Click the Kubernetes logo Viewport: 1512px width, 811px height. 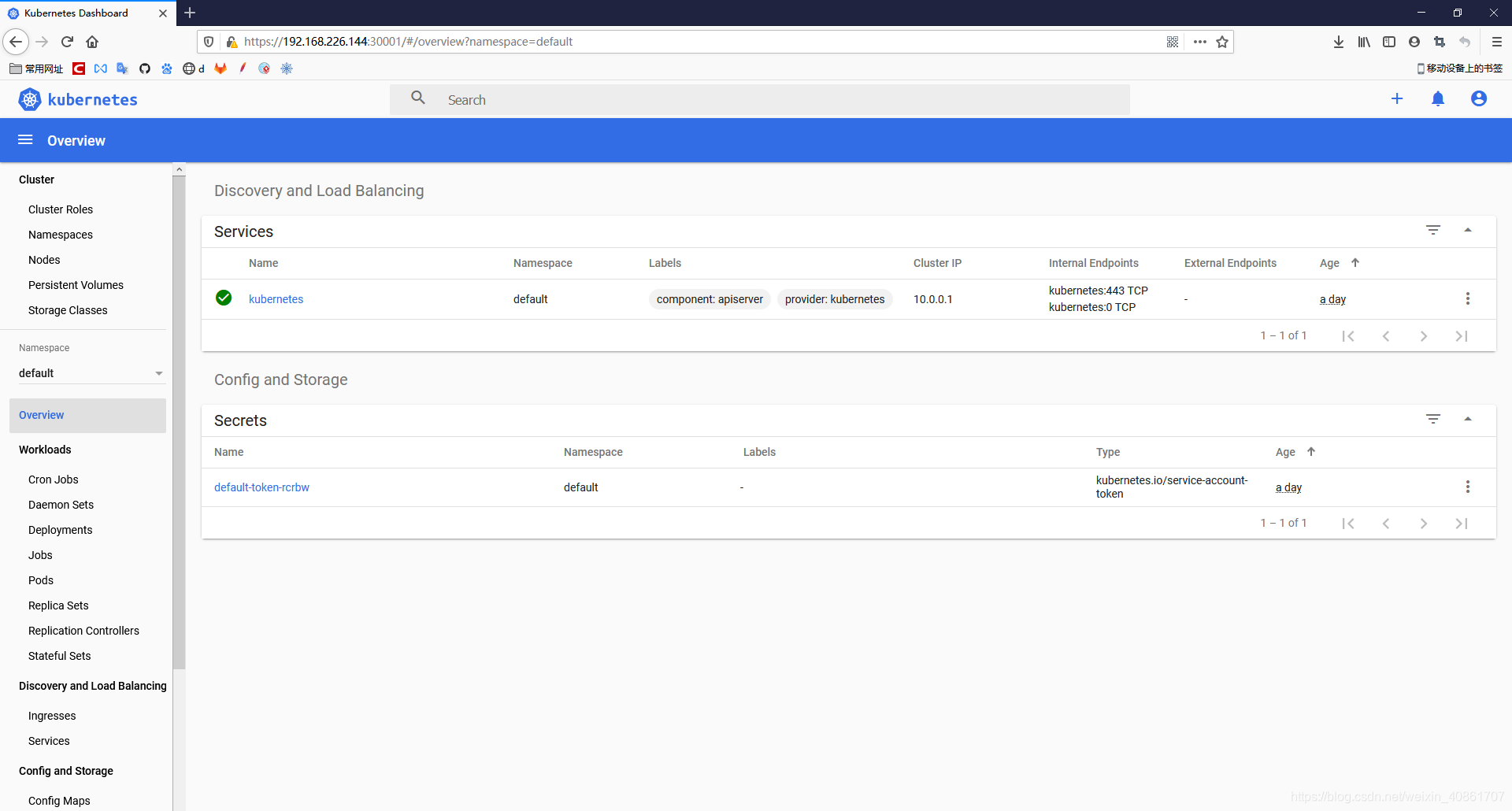coord(77,99)
